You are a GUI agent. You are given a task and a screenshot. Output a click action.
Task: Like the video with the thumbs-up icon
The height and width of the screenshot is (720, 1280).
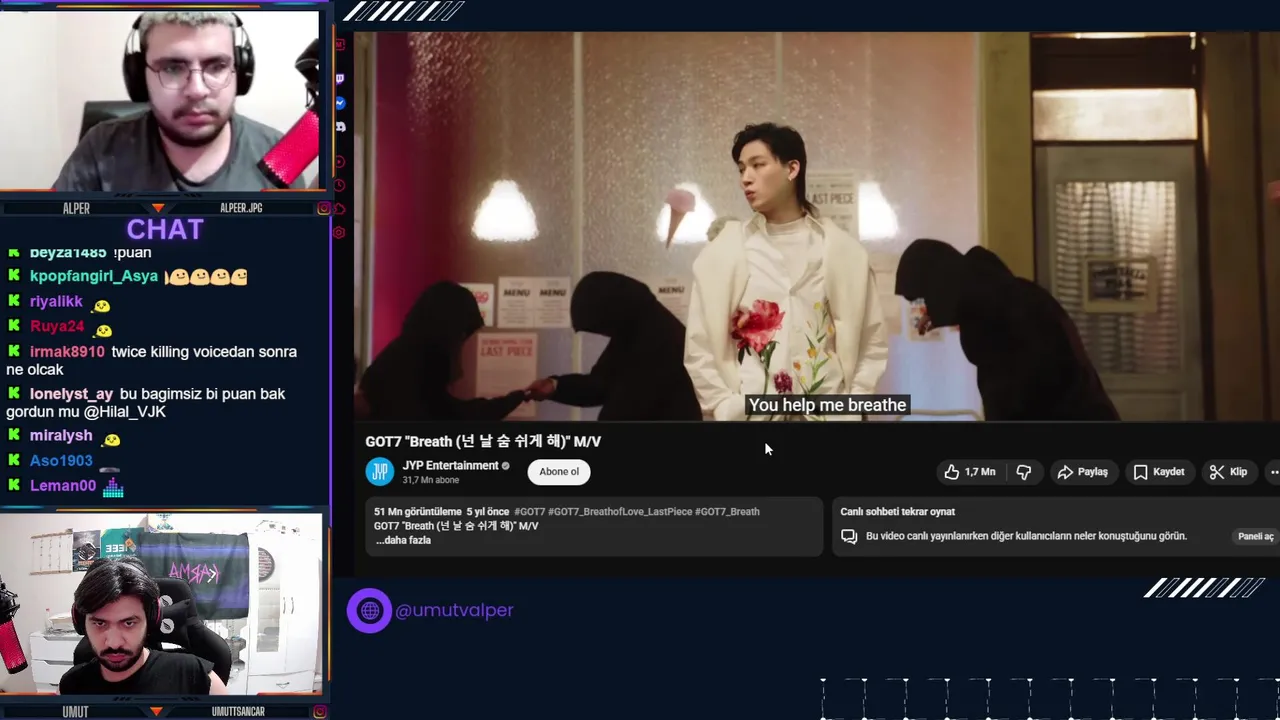[952, 472]
